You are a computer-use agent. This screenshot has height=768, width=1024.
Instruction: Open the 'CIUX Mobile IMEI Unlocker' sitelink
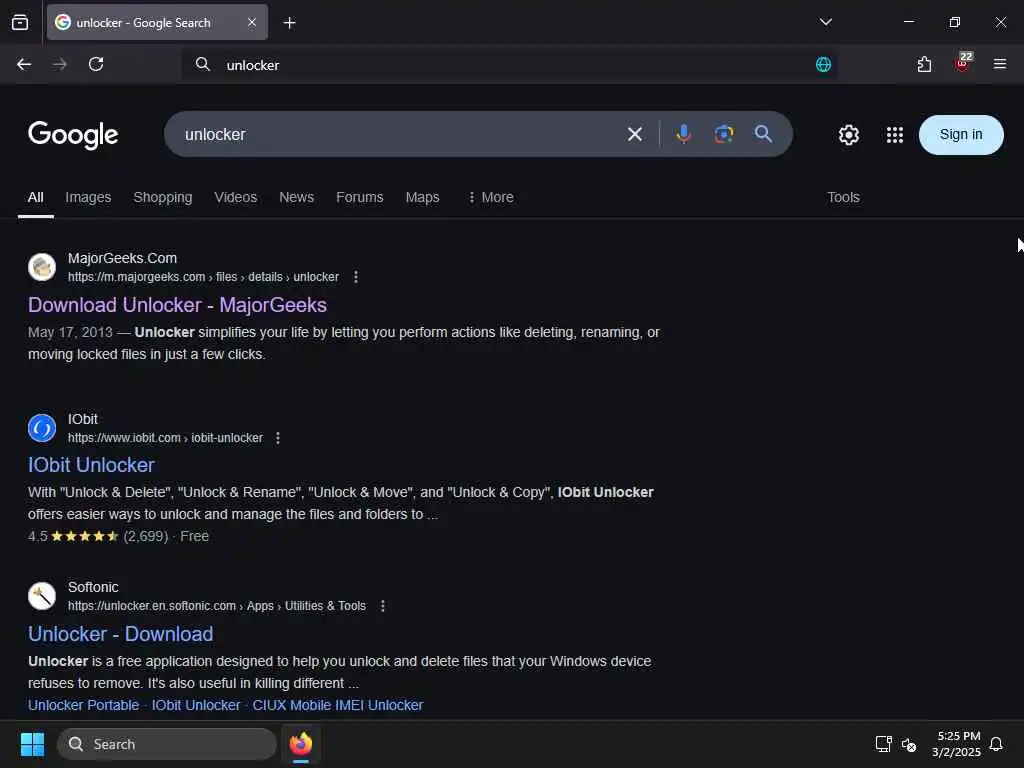(x=338, y=705)
